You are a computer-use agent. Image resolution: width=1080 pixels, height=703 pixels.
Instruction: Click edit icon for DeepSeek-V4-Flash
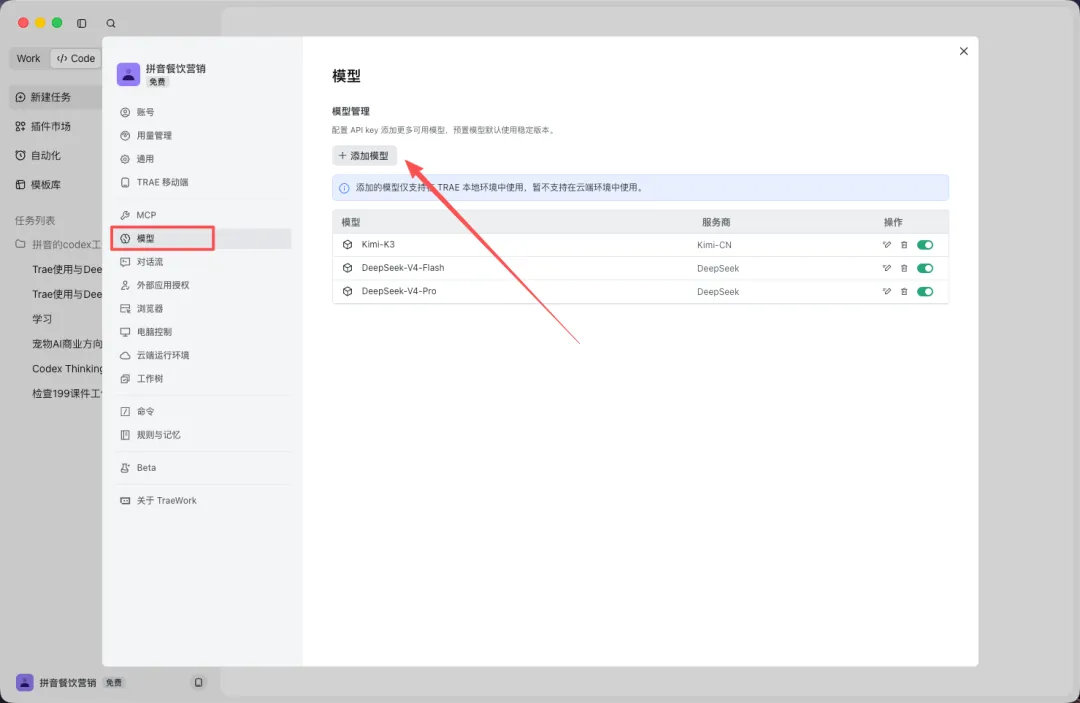click(886, 268)
